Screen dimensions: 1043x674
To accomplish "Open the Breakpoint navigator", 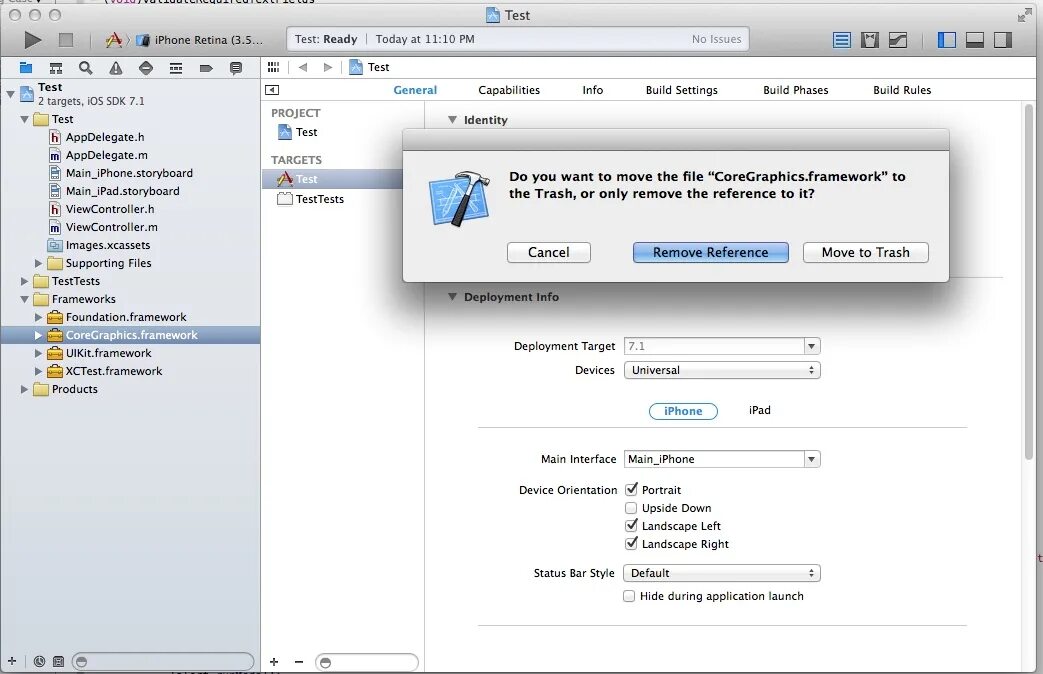I will [x=206, y=67].
